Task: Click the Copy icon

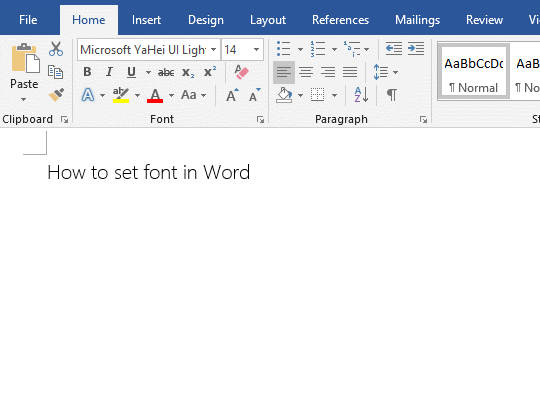Action: coord(56,72)
